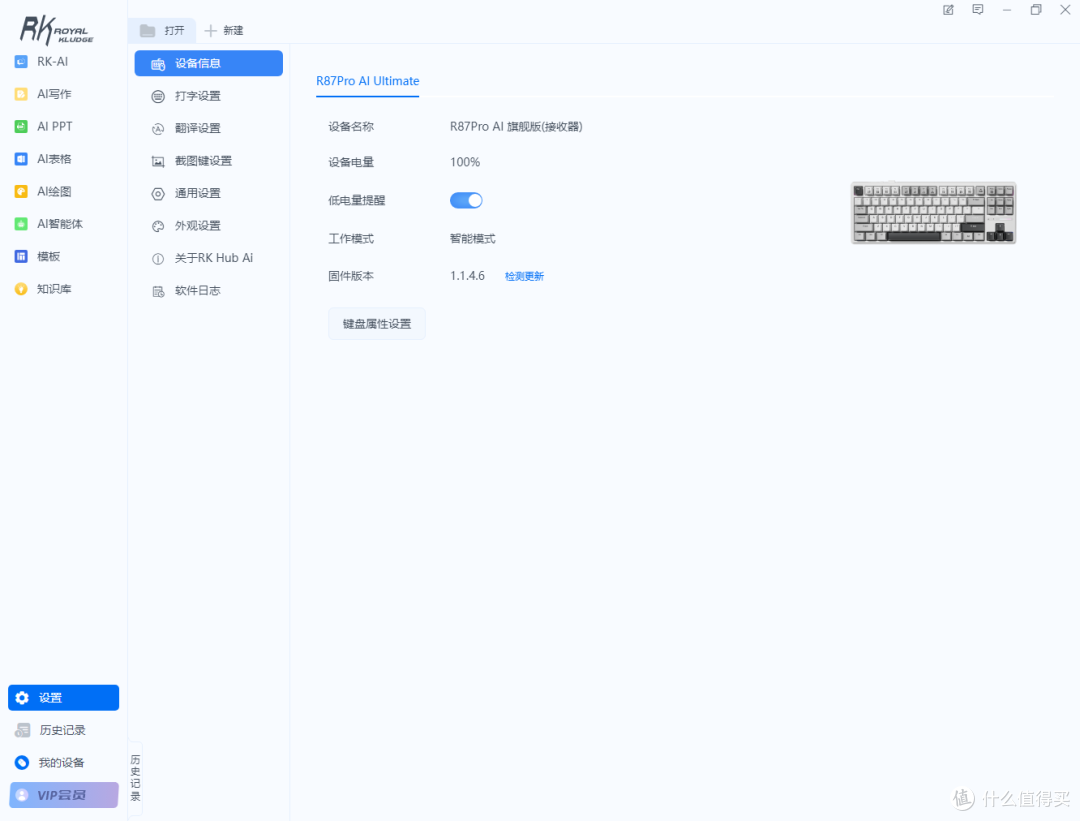Toggle the 低电量提醒 switch
The image size is (1080, 821).
(466, 200)
